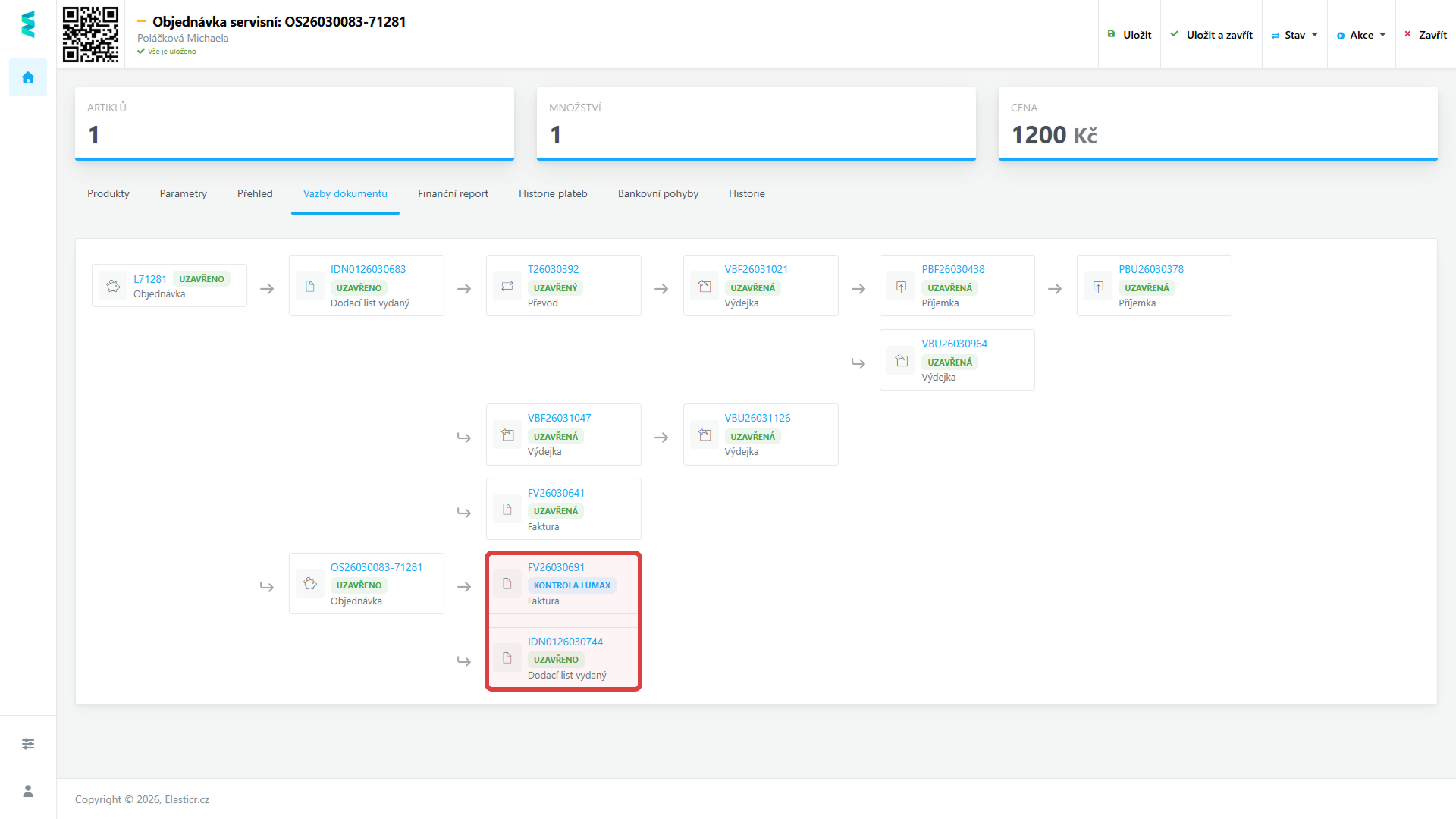Screen dimensions: 1456x819
Task: Click the VBF26031021 issue slip icon
Action: point(704,286)
